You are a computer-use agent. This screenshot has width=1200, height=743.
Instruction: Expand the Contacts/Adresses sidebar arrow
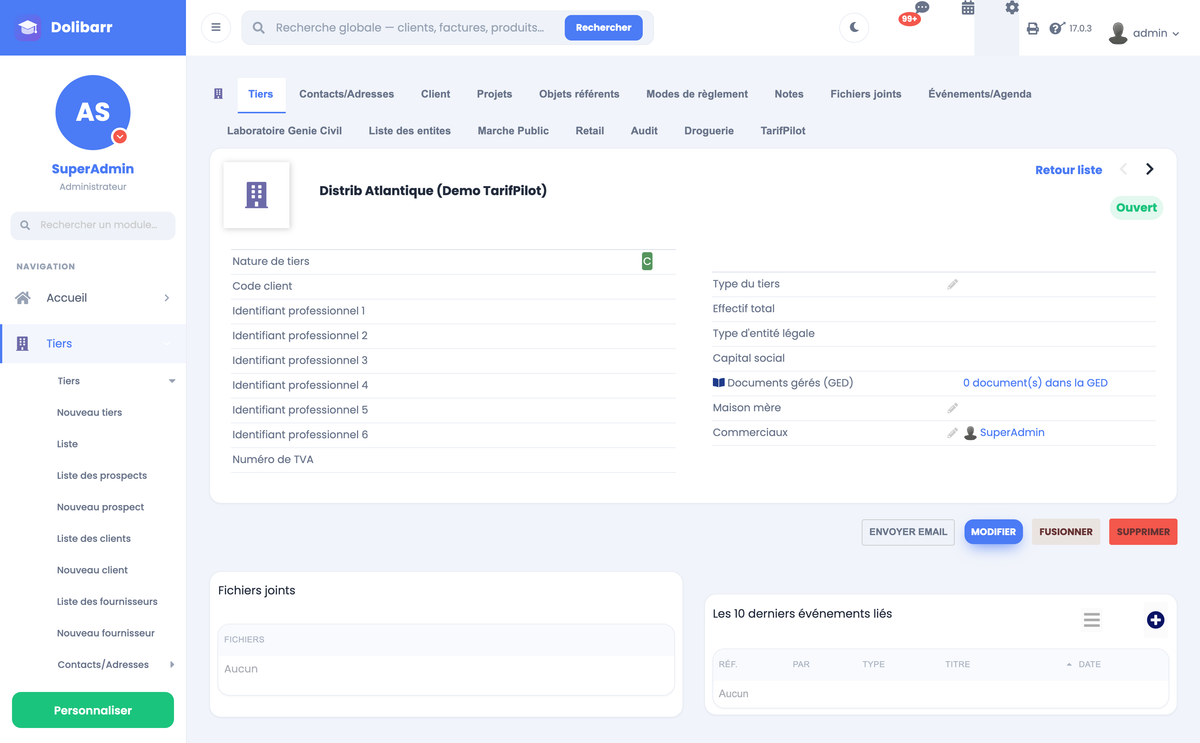172,665
